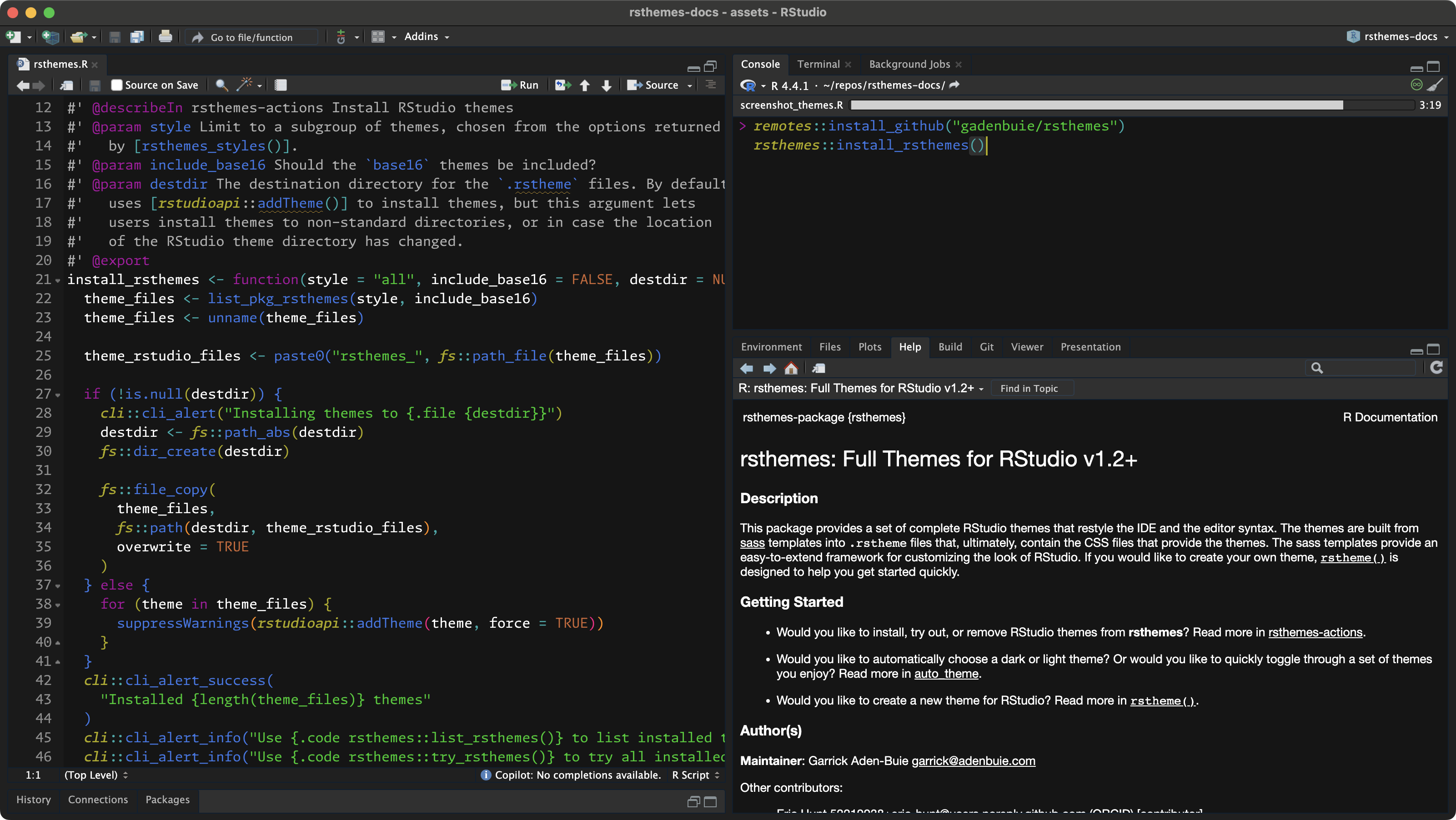
Task: Click the find/replace magnifier in editor toolbar
Action: pos(221,85)
